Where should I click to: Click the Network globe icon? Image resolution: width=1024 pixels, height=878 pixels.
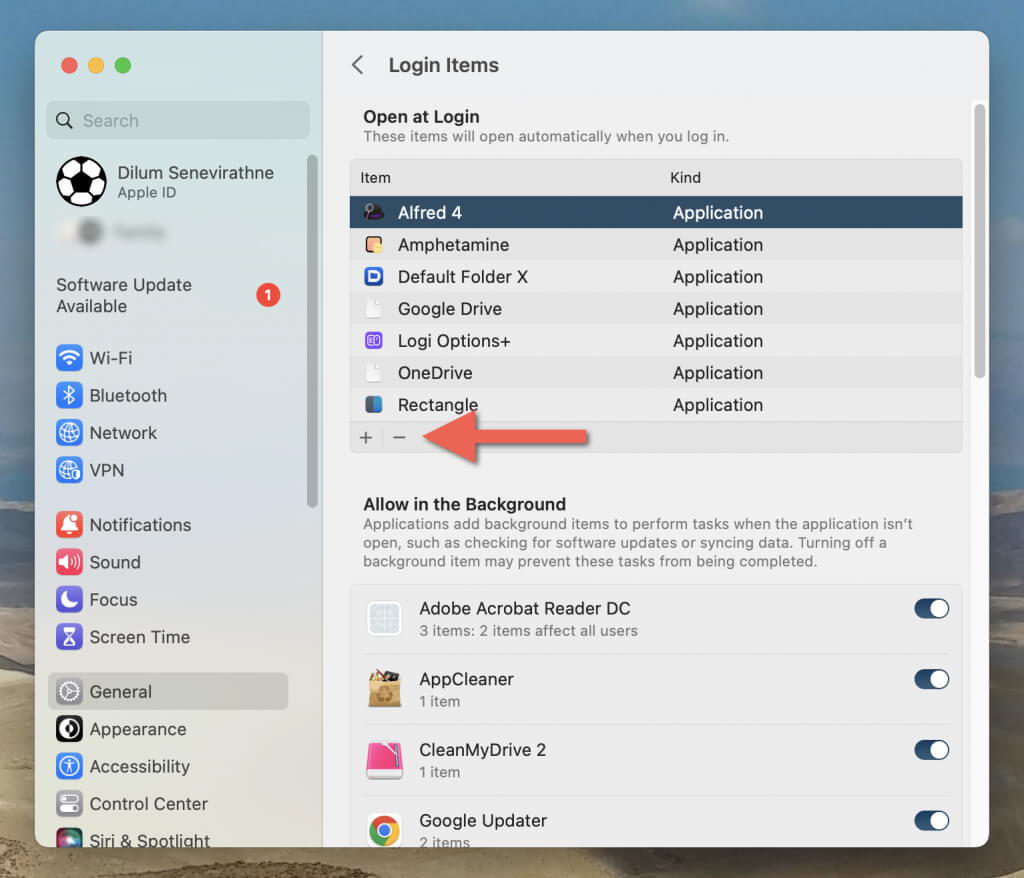coord(69,432)
